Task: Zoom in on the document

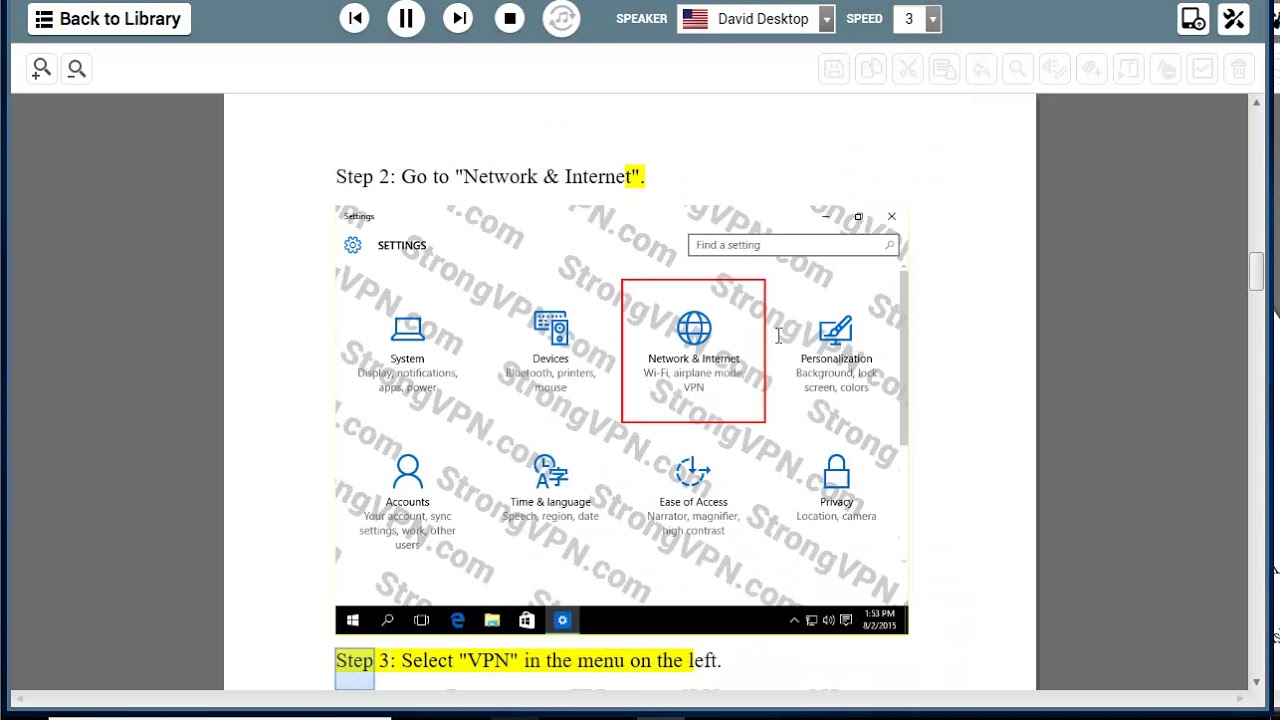Action: click(41, 68)
